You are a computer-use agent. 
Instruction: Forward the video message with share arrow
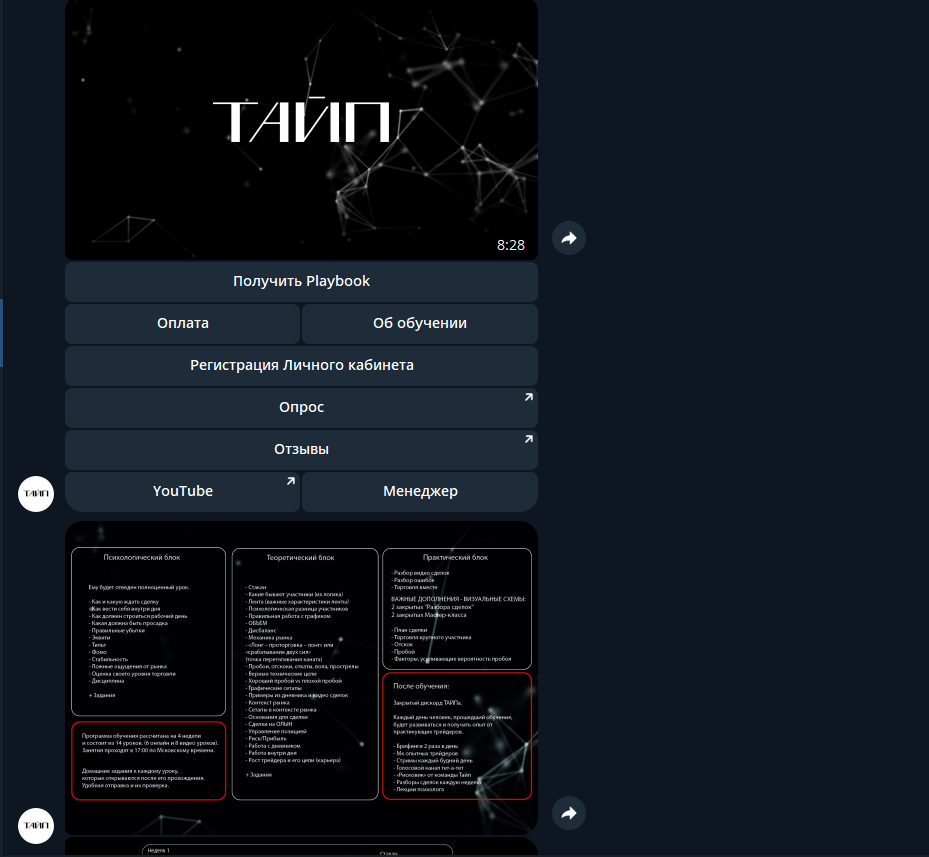click(x=569, y=238)
